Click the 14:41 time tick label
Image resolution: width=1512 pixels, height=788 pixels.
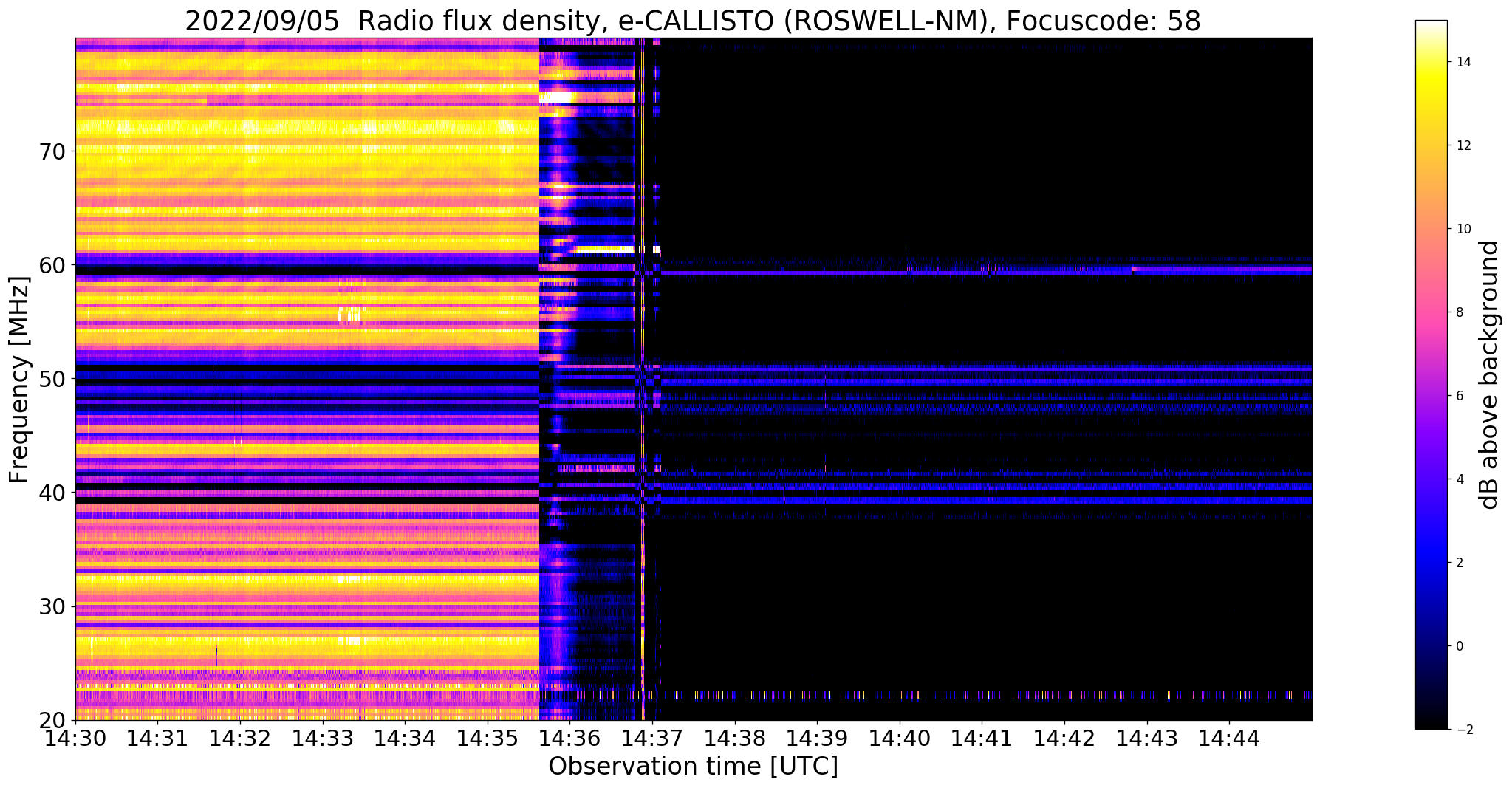point(982,737)
